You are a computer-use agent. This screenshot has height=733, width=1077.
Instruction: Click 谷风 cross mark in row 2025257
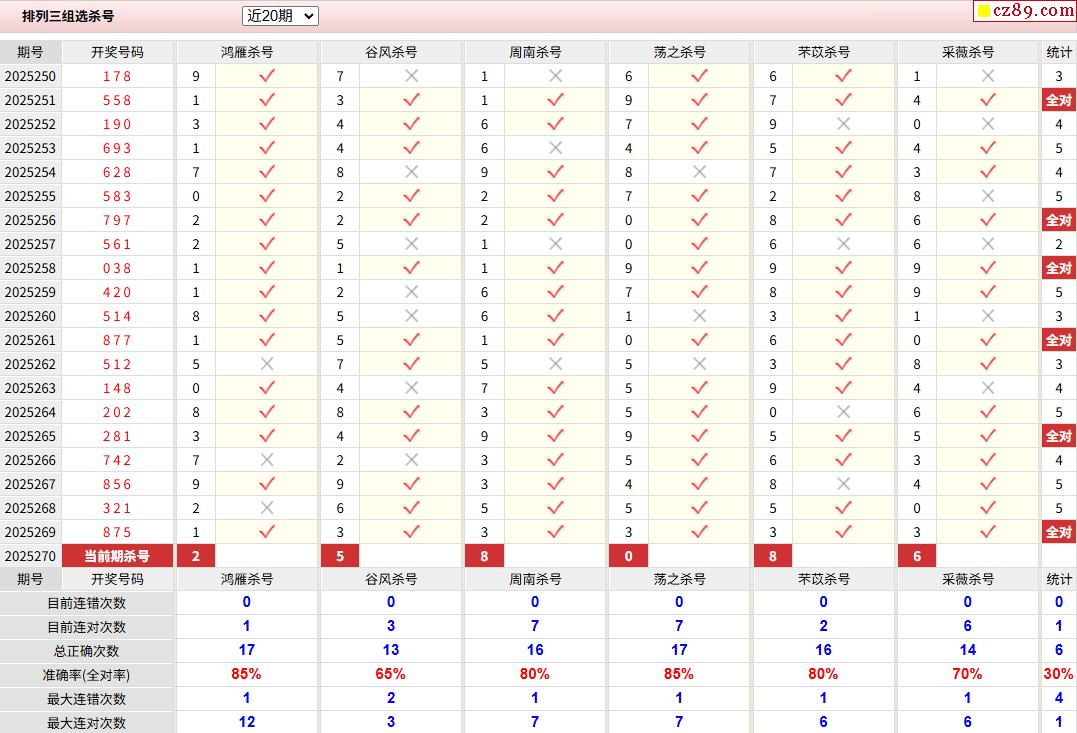(411, 244)
